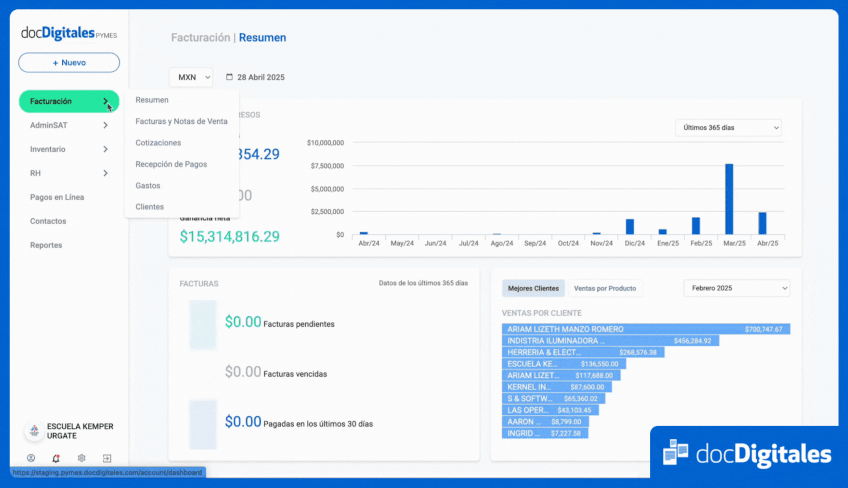Open the user profile icon

(x=31, y=458)
